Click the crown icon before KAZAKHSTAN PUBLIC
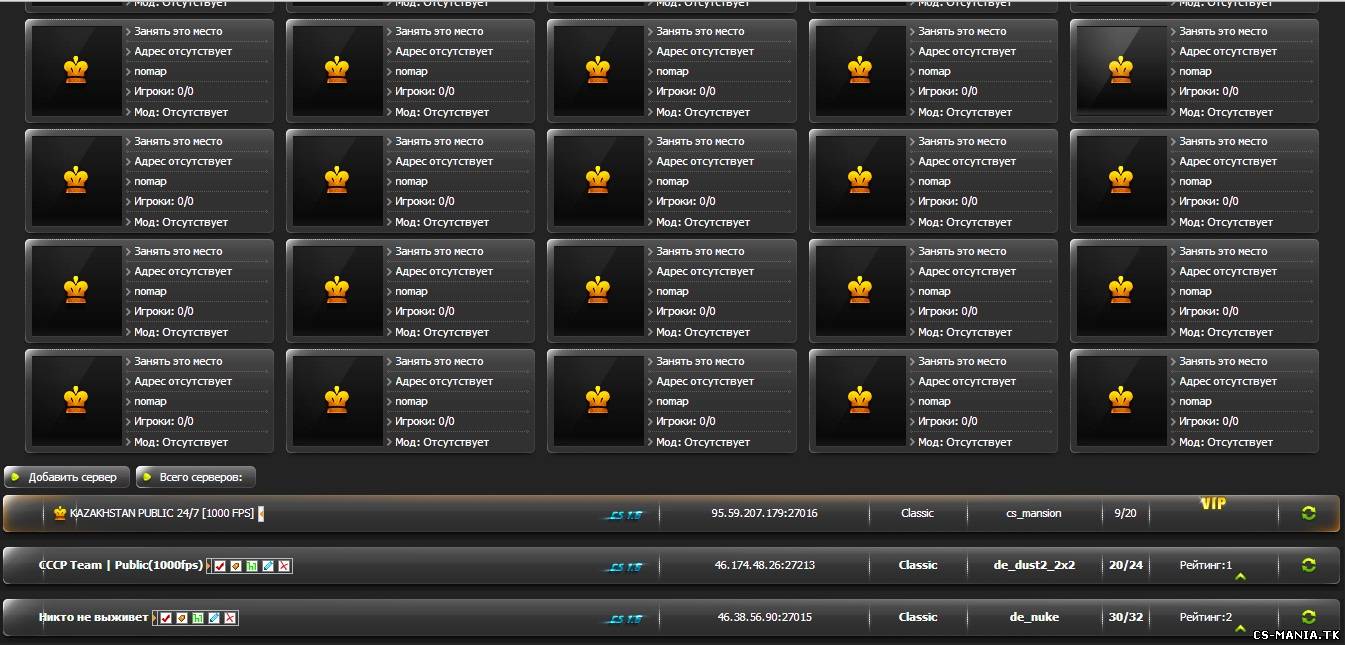This screenshot has width=1345, height=645. click(60, 513)
